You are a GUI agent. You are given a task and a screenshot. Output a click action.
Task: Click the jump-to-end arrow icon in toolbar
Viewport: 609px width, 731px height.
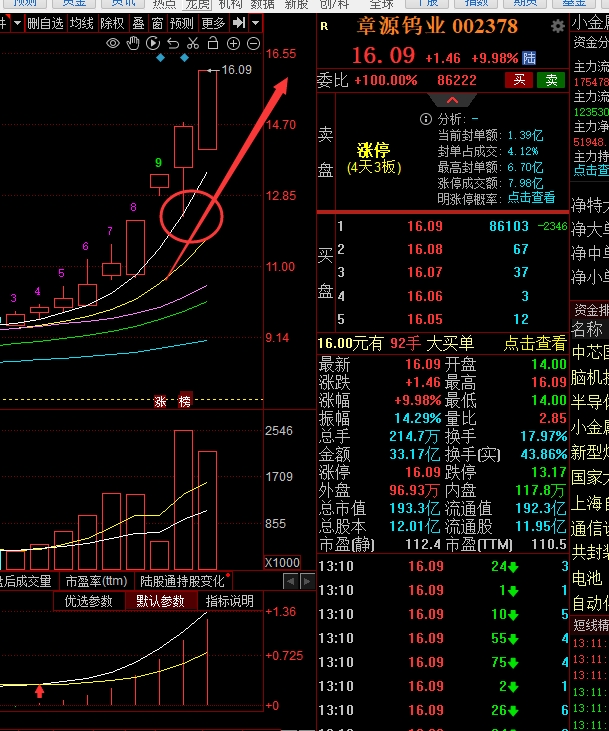coord(239,22)
